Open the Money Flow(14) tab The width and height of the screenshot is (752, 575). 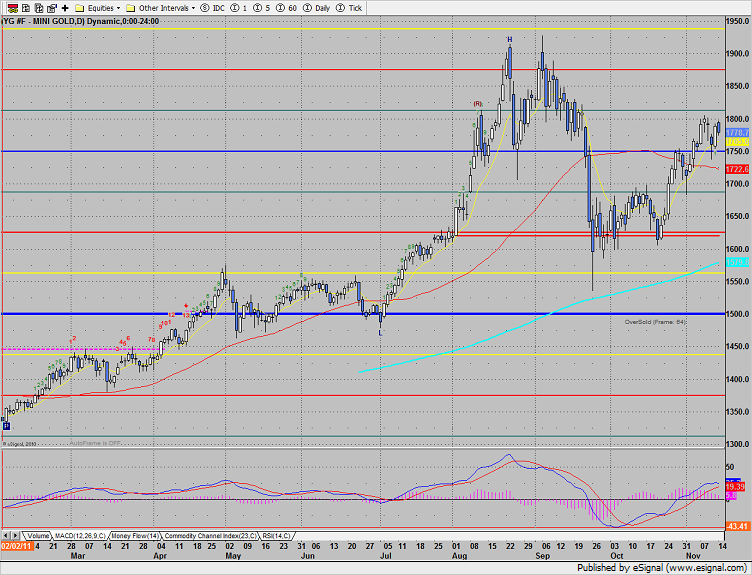tap(135, 536)
